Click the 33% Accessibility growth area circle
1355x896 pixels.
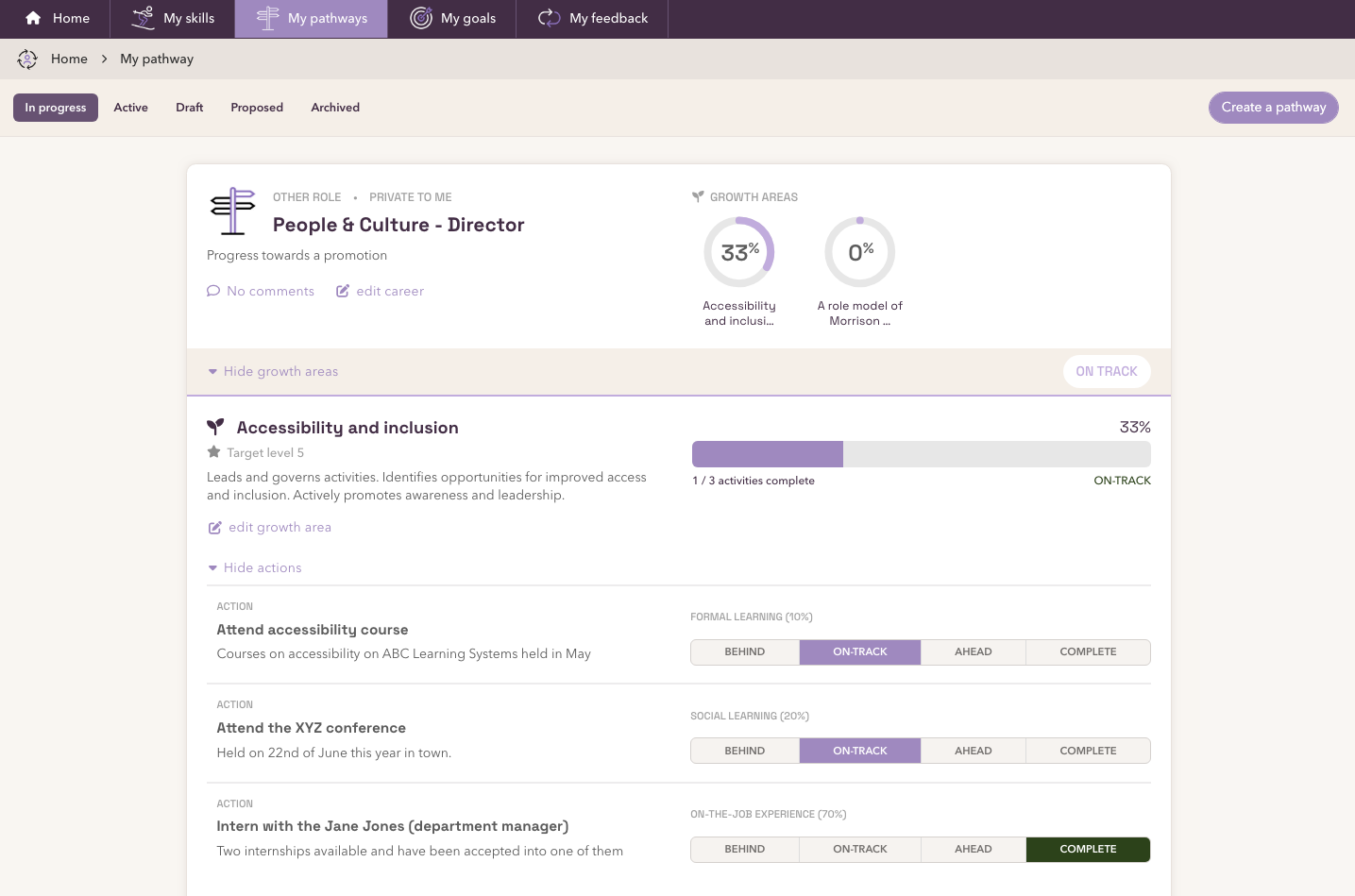[x=739, y=252]
